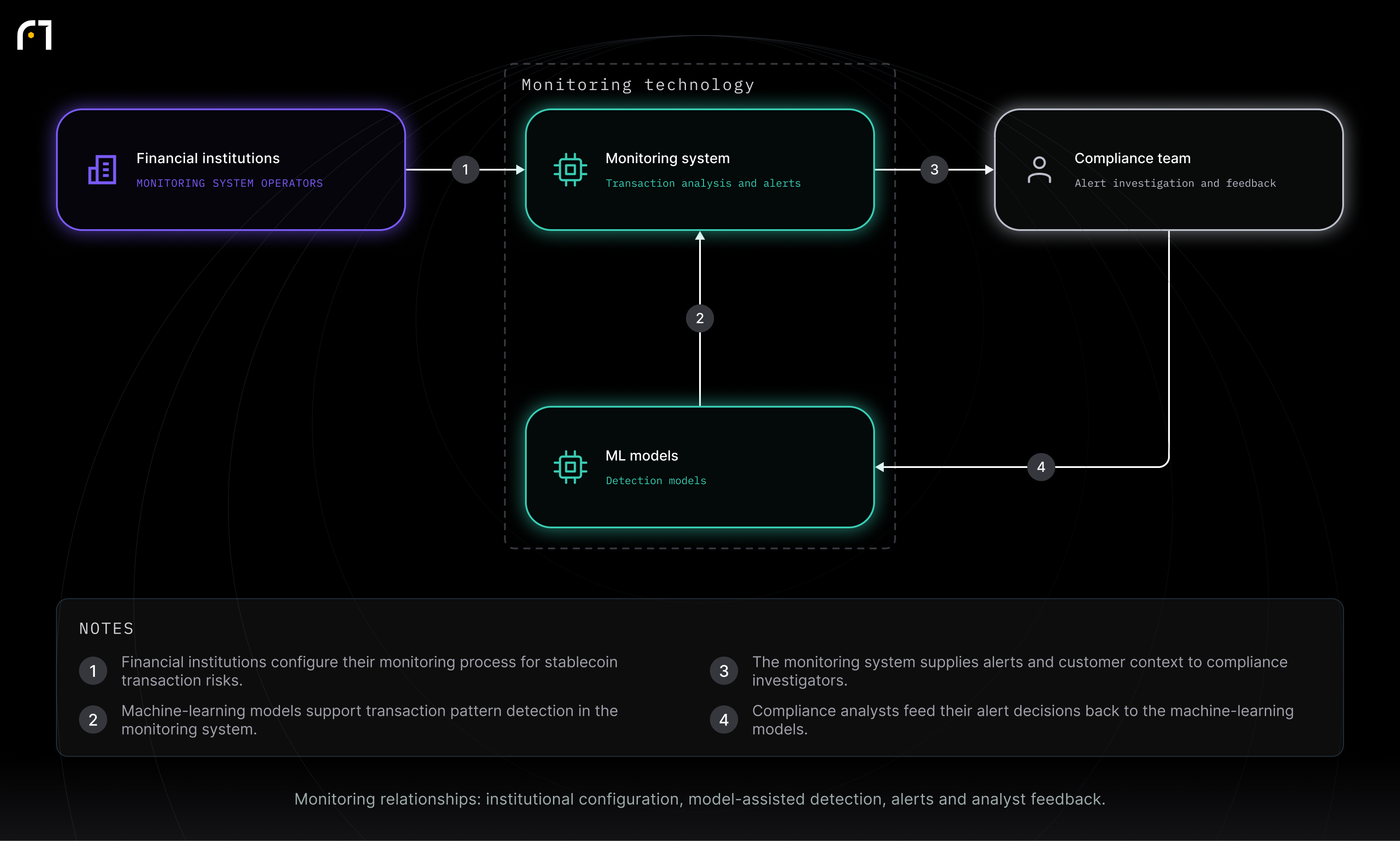Click note 2 text about machine-learning models
The height and width of the screenshot is (841, 1400).
pyautogui.click(x=370, y=720)
